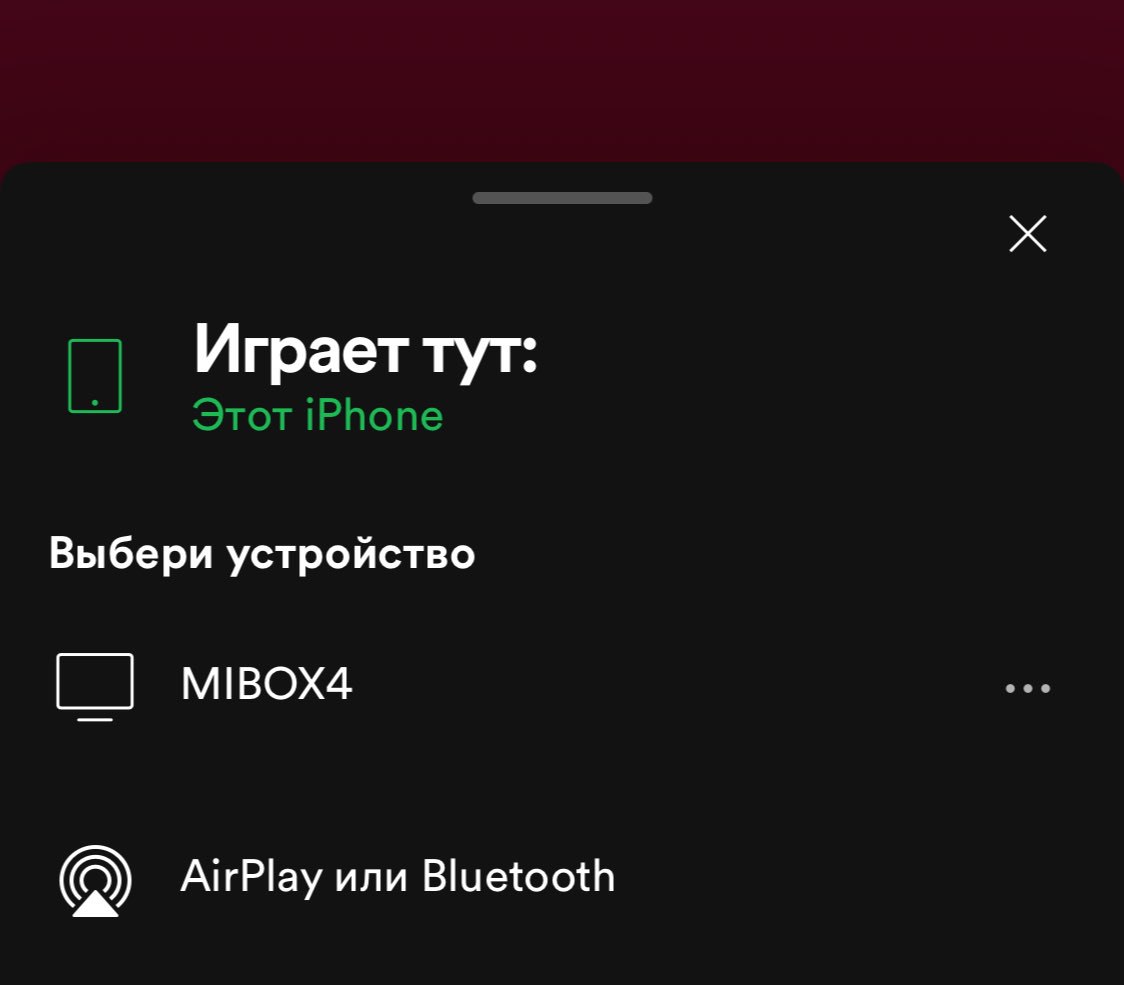The image size is (1124, 985).
Task: Tap the gray sheet grabber handle
Action: click(562, 198)
